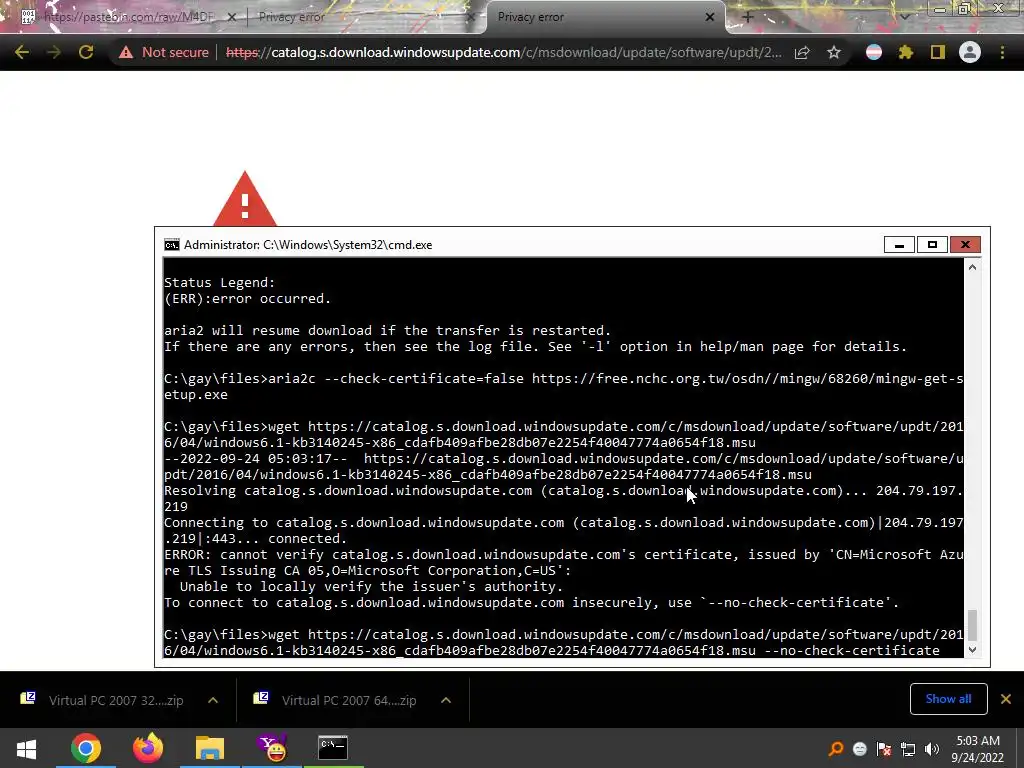The height and width of the screenshot is (768, 1024).
Task: Click the cmd scrollbar down arrow
Action: (972, 649)
